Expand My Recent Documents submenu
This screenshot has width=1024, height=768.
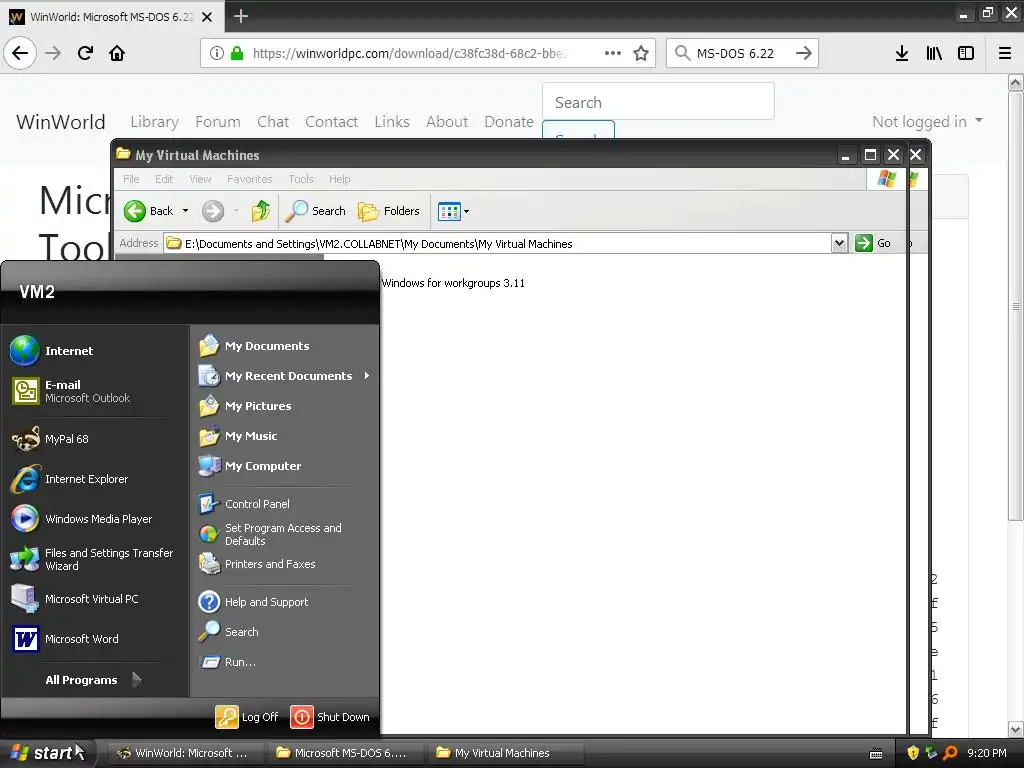(285, 376)
